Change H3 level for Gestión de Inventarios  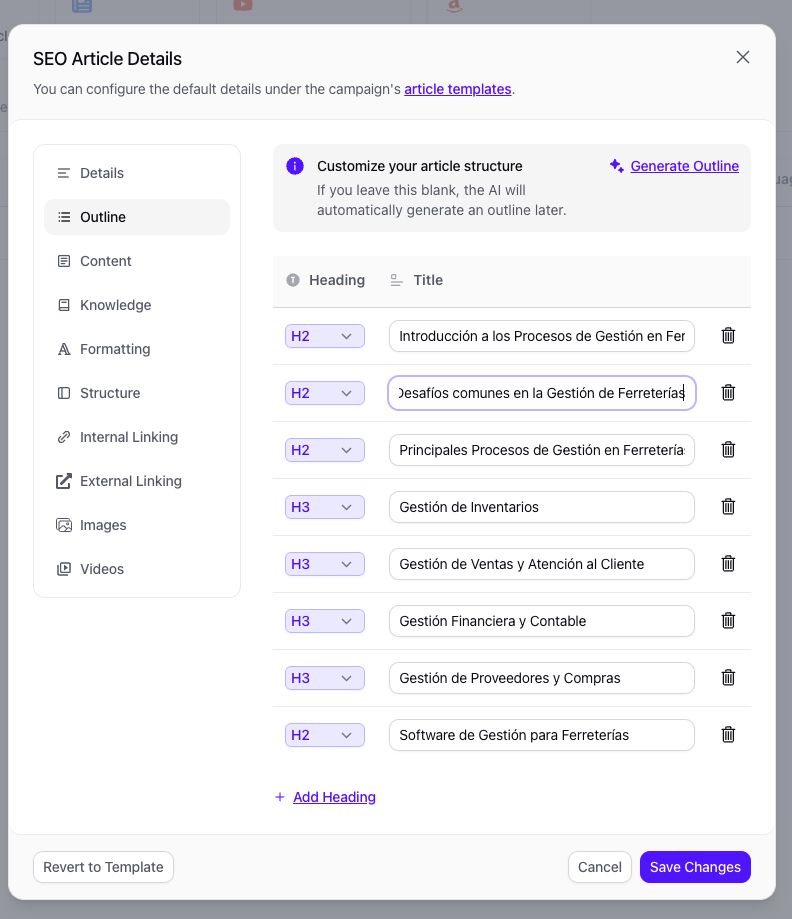tap(325, 507)
